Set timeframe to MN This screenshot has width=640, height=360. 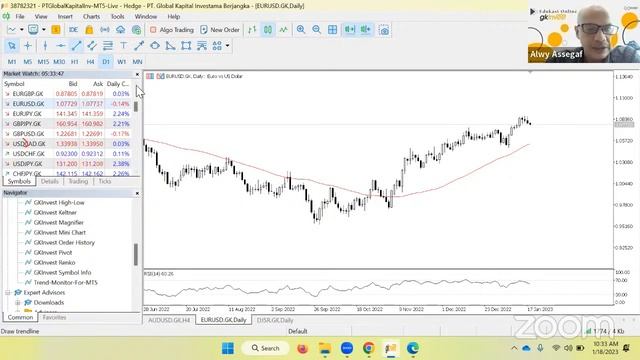tap(137, 62)
